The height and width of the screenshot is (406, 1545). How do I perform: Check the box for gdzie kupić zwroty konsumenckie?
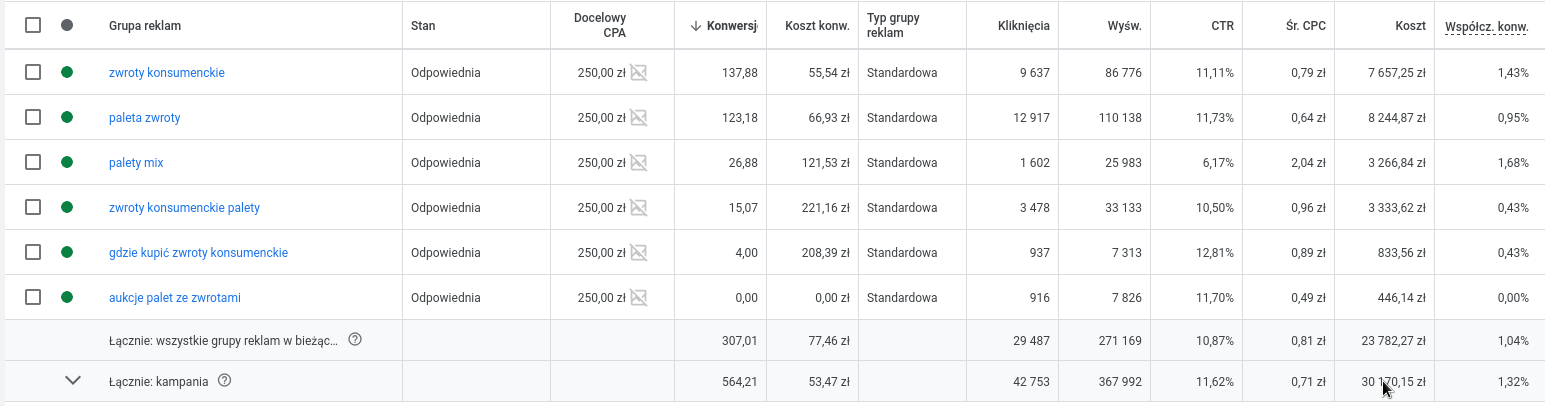[x=33, y=252]
